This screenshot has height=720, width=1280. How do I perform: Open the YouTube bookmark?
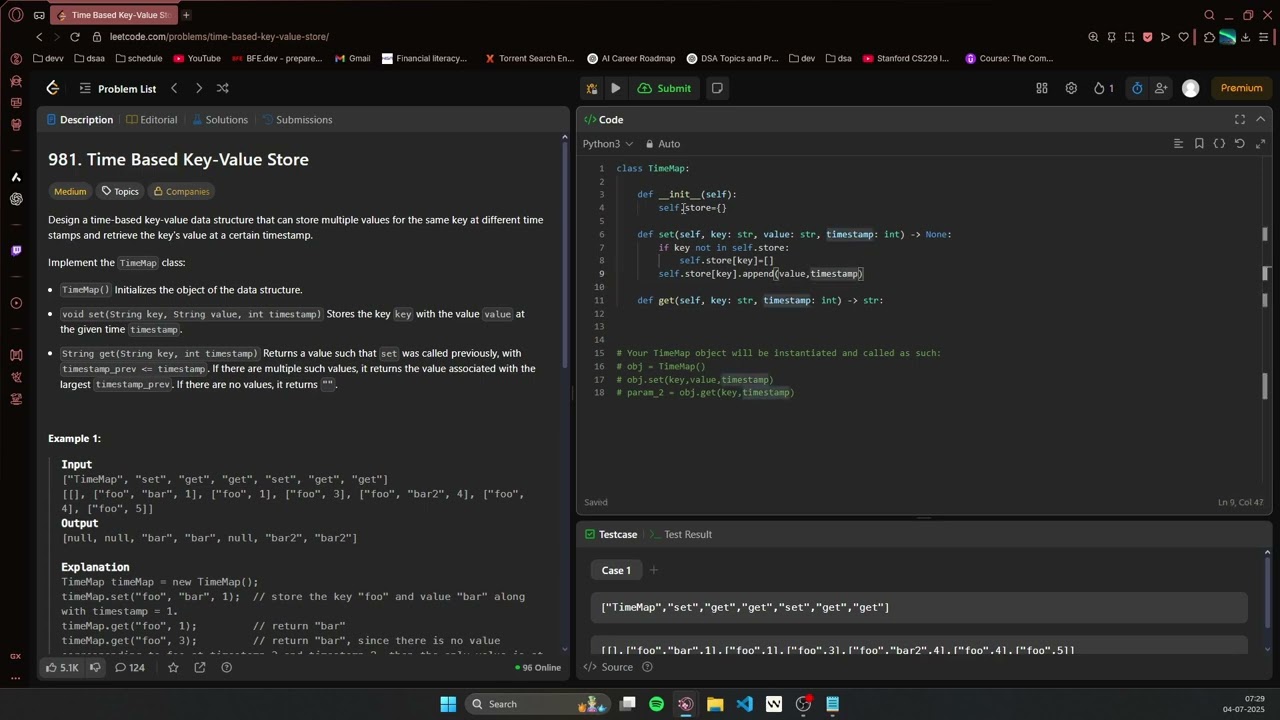click(x=197, y=58)
